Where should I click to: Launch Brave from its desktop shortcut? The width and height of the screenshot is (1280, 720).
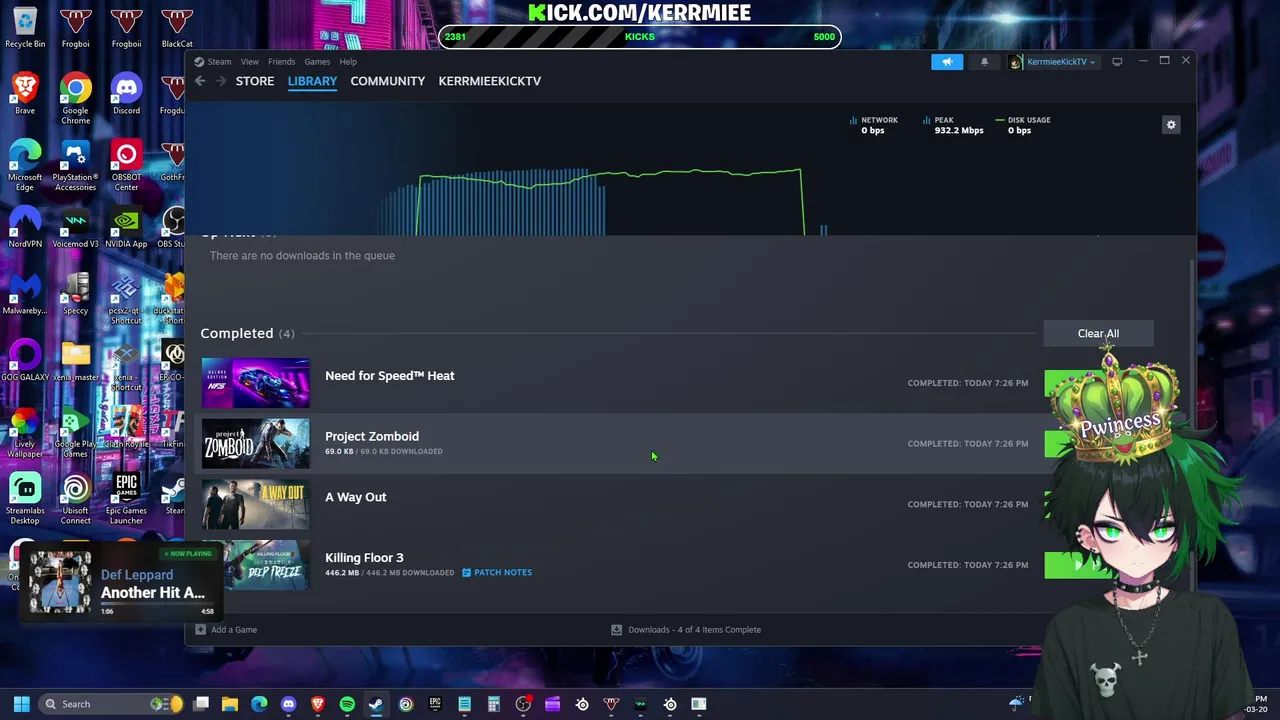click(25, 93)
